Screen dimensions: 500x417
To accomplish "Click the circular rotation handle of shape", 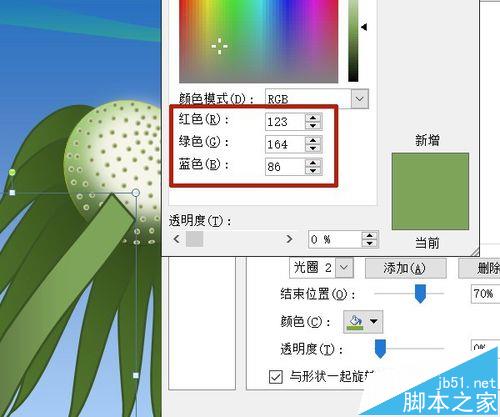I will 136,193.
